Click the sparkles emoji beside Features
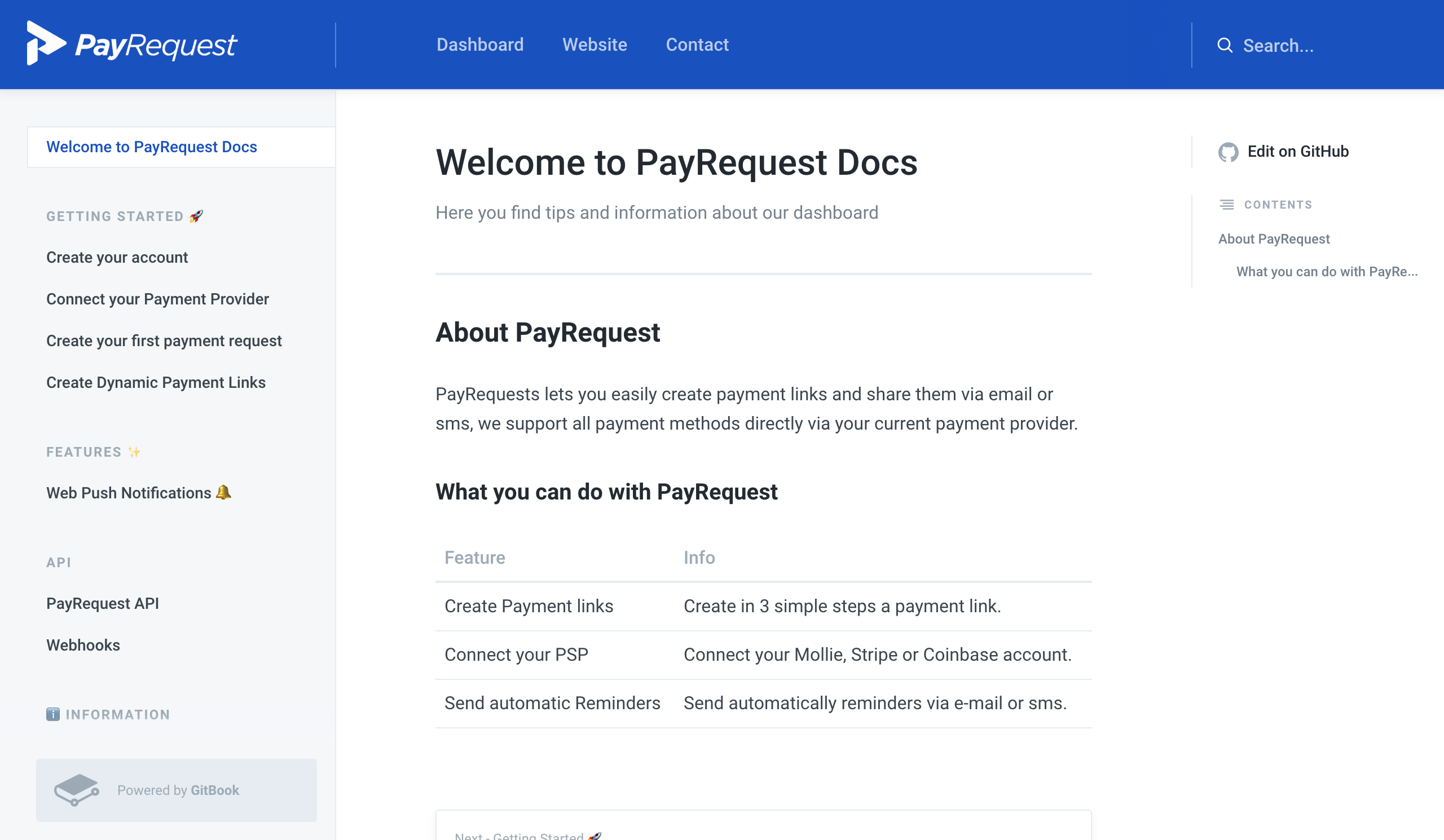Viewport: 1444px width, 840px height. click(135, 452)
